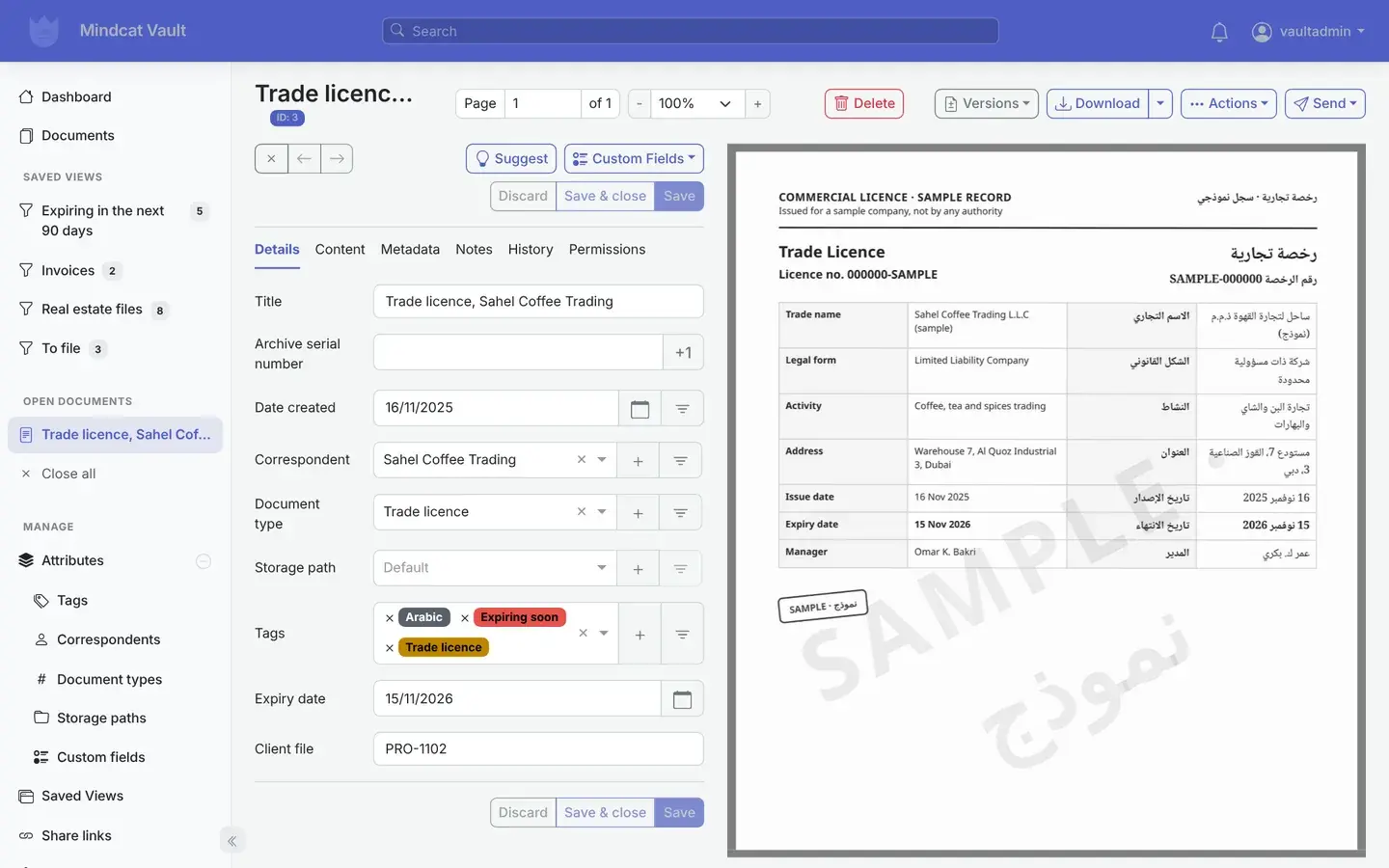
Task: Click the Suggest button
Action: click(x=511, y=158)
